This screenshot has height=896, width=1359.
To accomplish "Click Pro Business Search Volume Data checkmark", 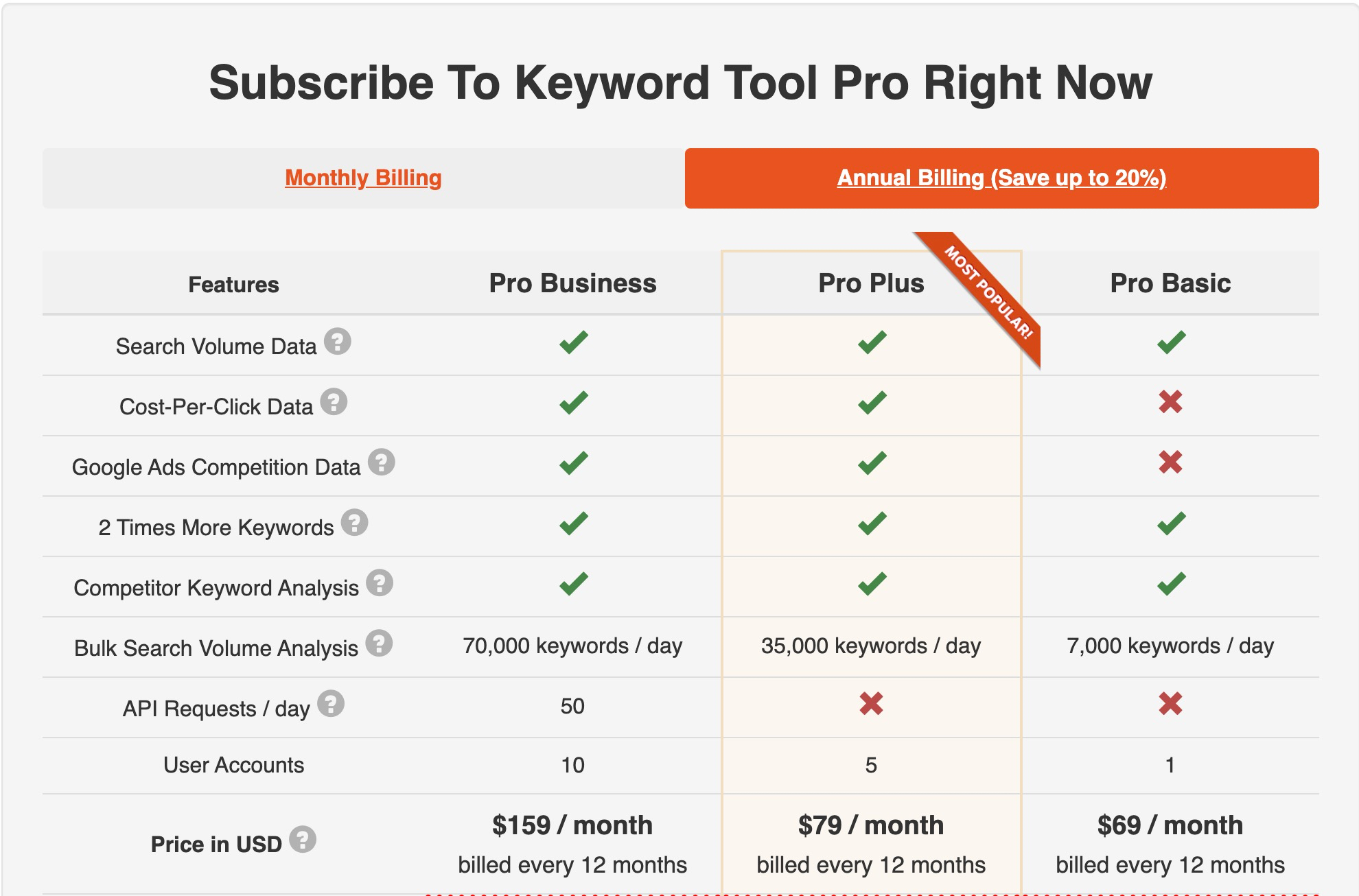I will point(573,342).
